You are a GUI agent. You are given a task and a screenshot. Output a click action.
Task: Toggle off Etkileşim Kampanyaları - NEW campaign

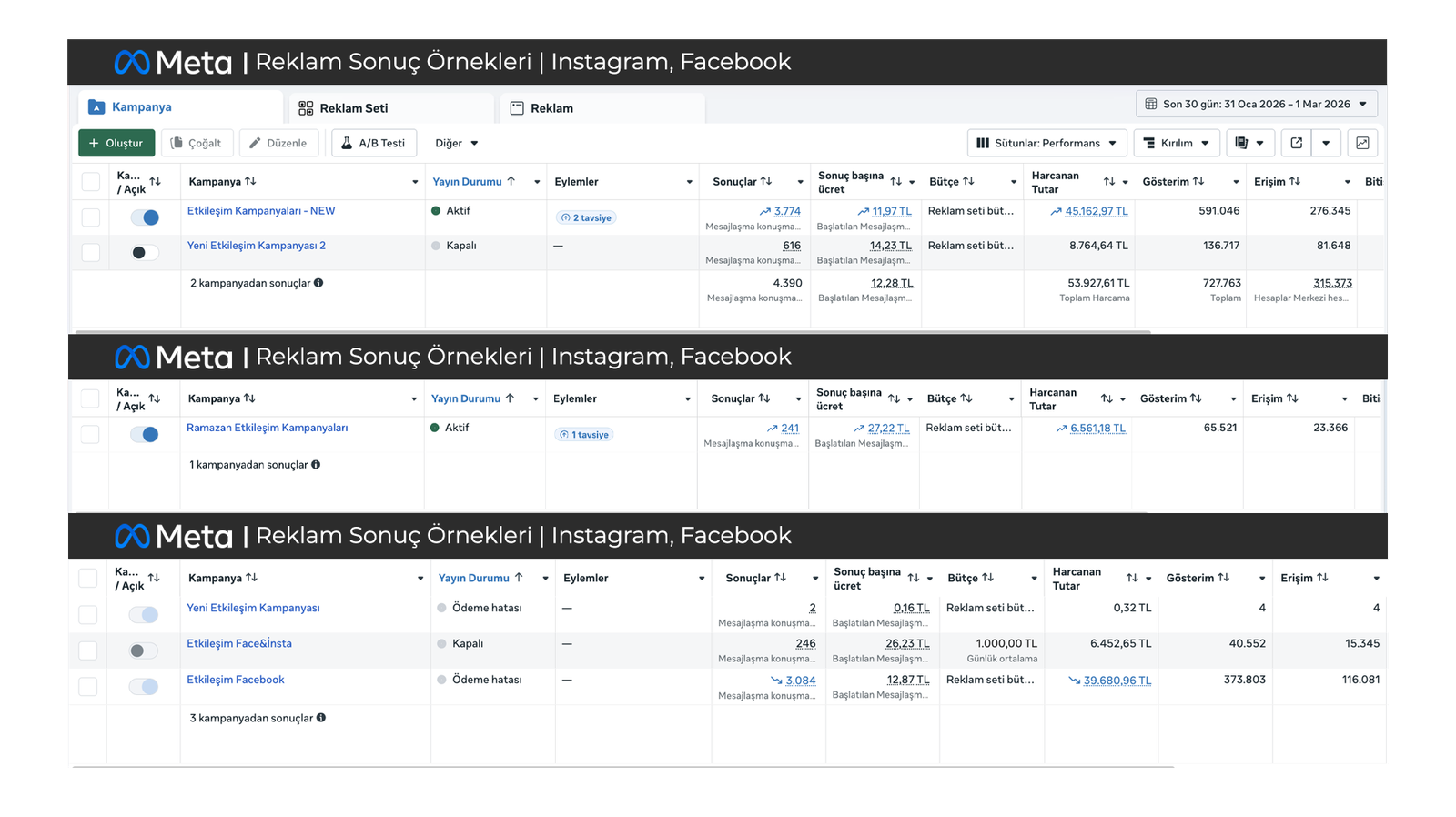pyautogui.click(x=145, y=217)
